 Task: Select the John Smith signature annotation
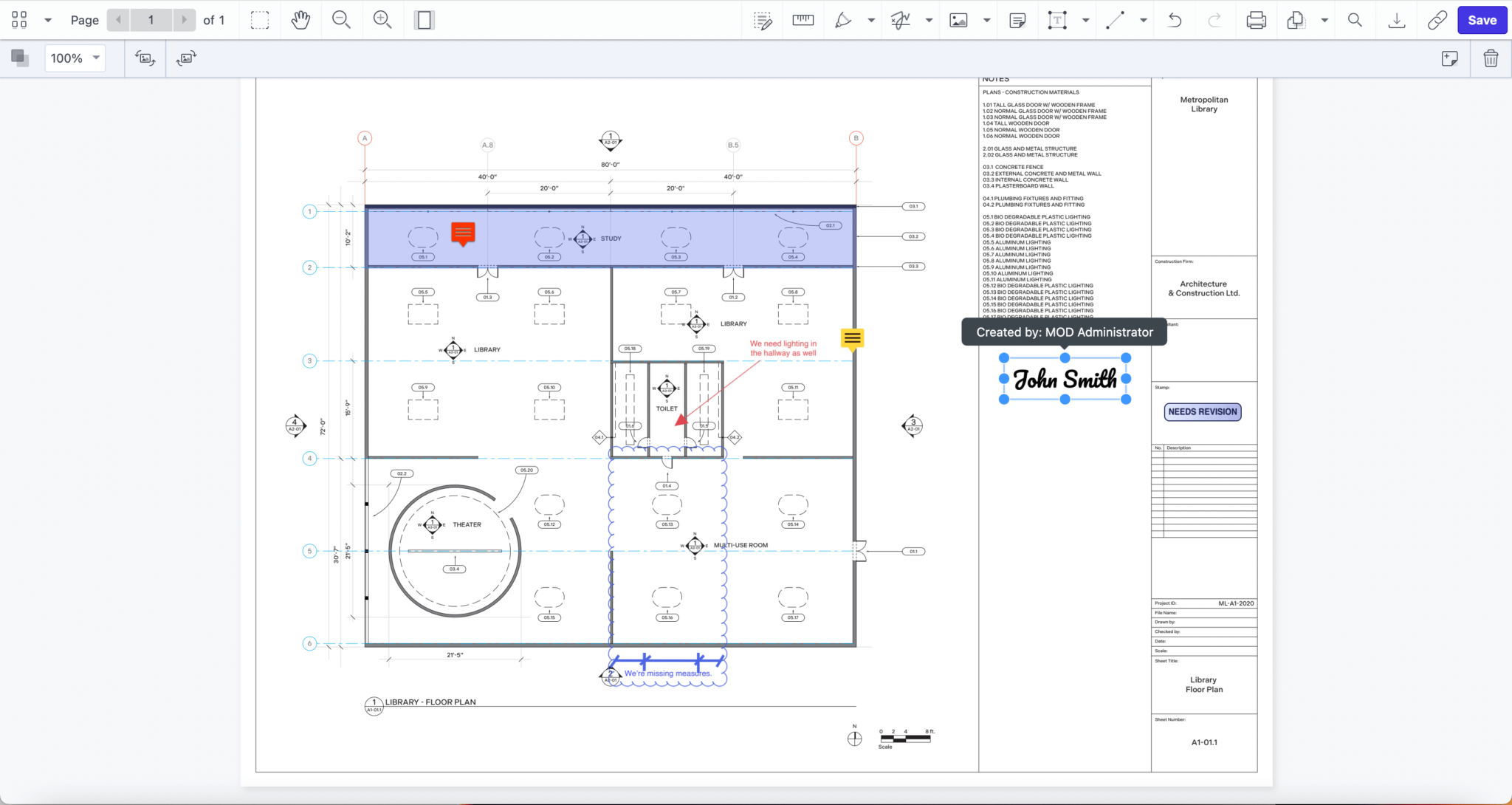(x=1064, y=380)
